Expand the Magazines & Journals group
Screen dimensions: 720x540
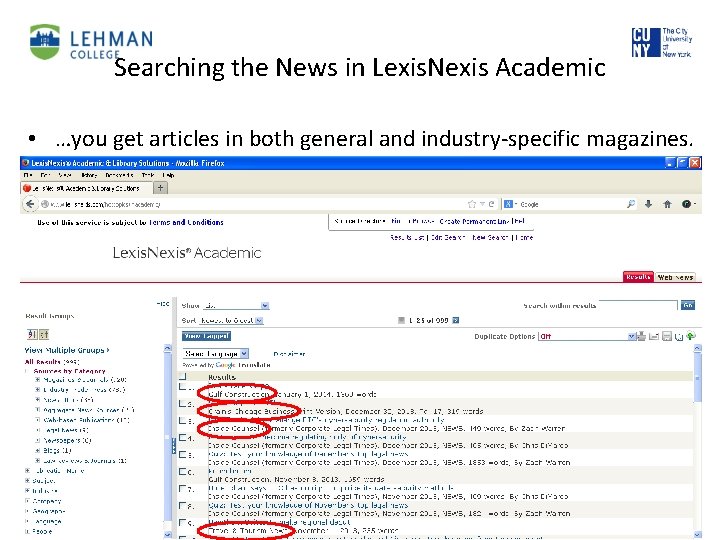coord(38,380)
